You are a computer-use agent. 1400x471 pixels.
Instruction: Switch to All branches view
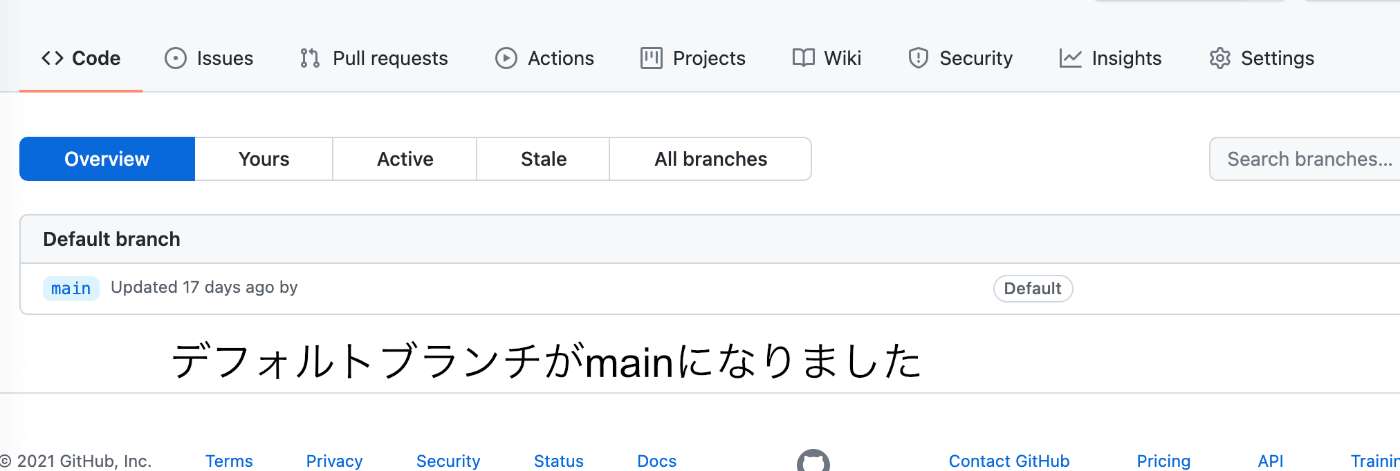pyautogui.click(x=711, y=159)
